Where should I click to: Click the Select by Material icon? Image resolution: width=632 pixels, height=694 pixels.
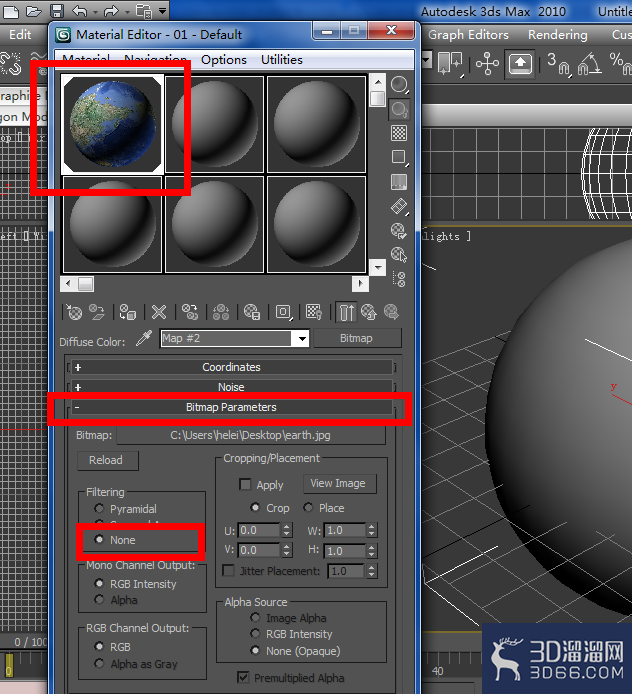[399, 254]
